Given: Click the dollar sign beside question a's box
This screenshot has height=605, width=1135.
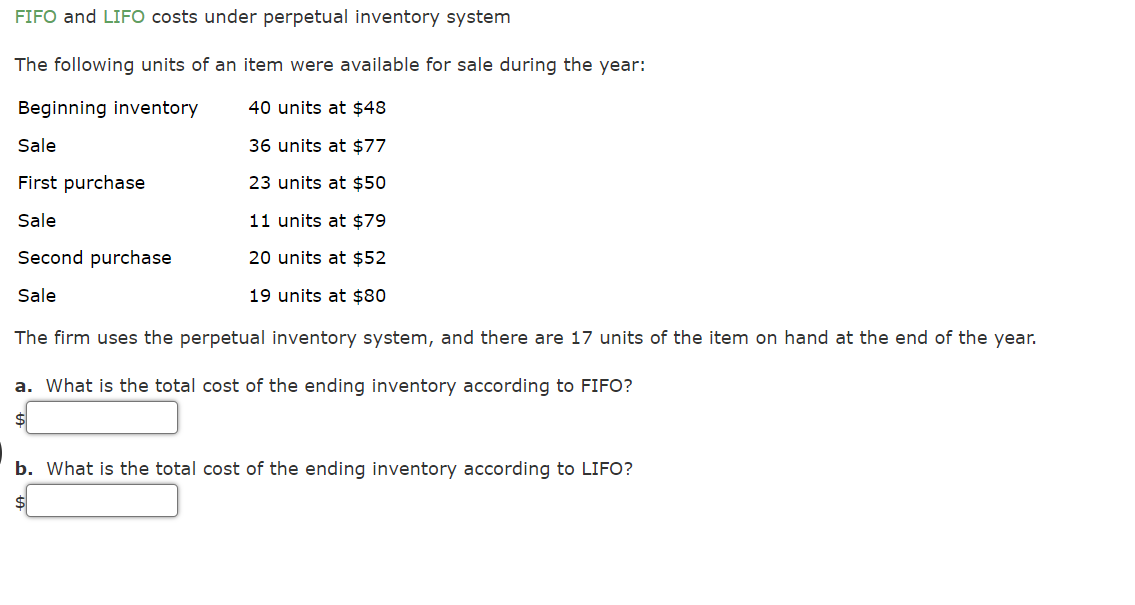Looking at the screenshot, I should (18, 419).
